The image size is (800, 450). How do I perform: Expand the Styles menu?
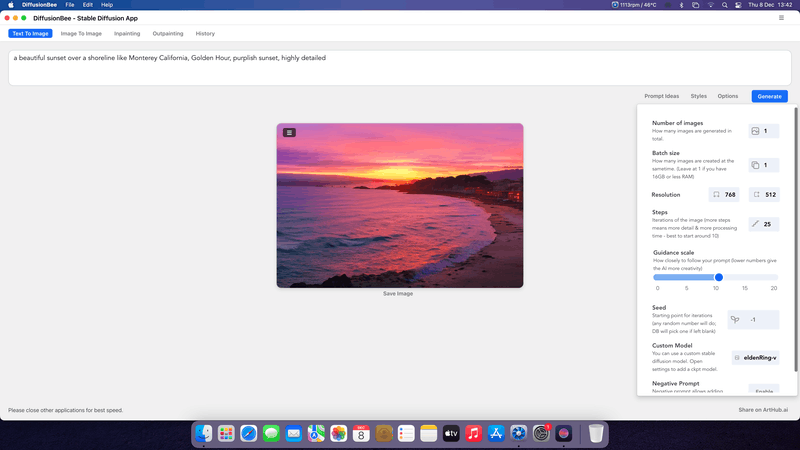pyautogui.click(x=698, y=96)
